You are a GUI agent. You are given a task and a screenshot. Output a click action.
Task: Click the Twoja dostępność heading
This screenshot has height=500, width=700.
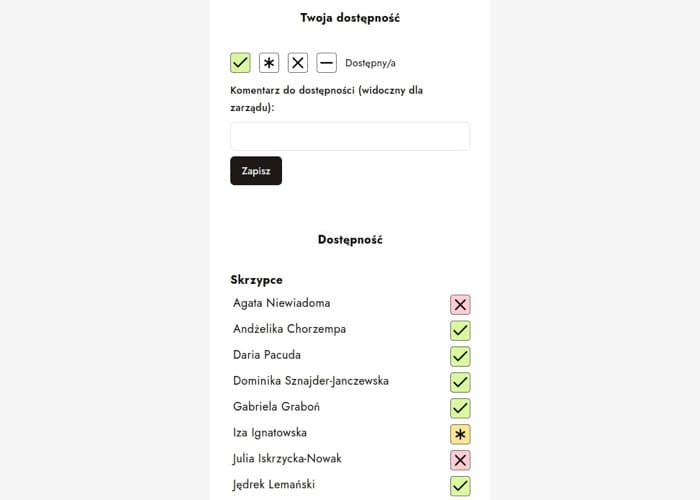click(x=350, y=18)
